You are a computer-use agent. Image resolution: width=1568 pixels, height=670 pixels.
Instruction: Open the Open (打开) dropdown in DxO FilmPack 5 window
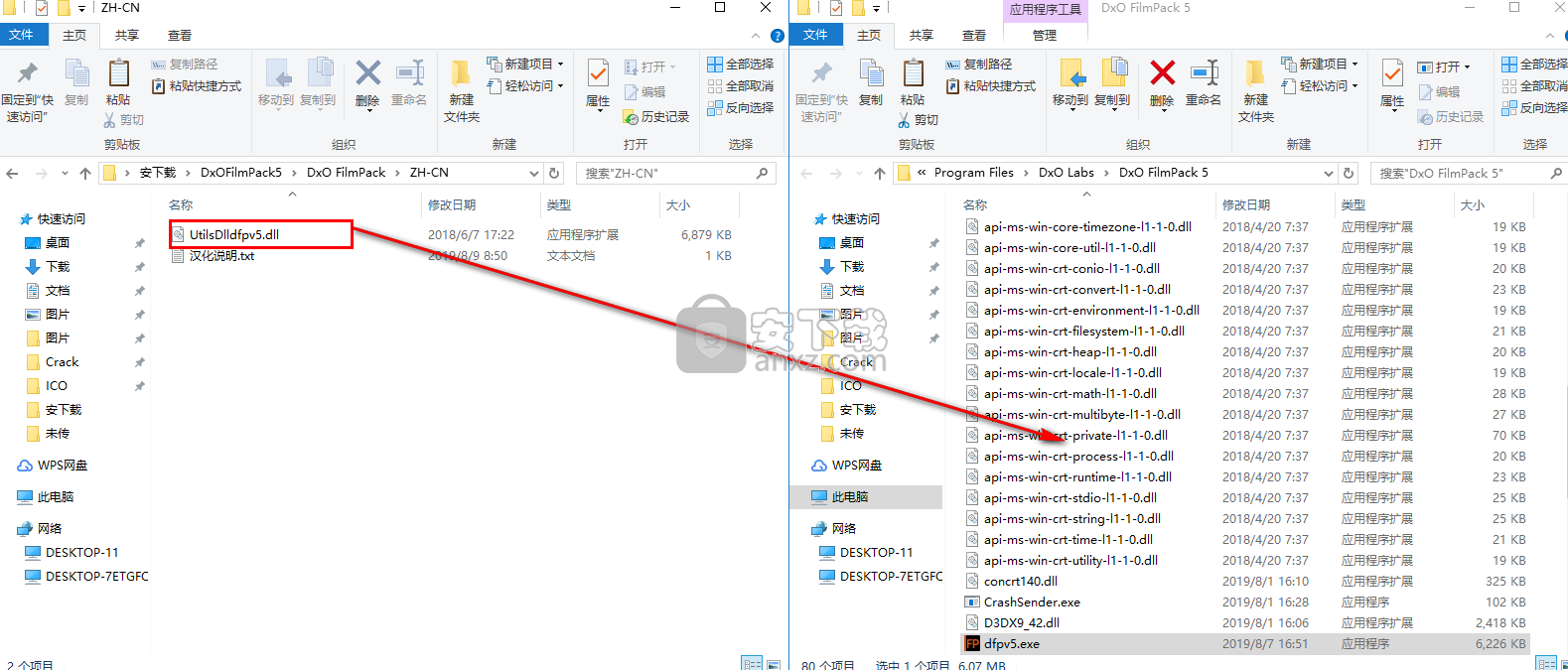[x=1445, y=67]
